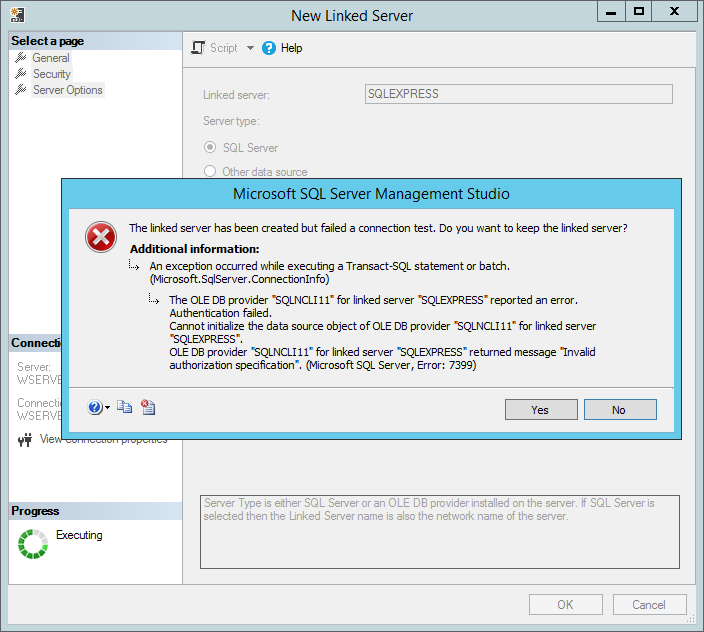Minimize the New Linked Server window
Viewport: 704px width, 632px height.
pyautogui.click(x=611, y=12)
